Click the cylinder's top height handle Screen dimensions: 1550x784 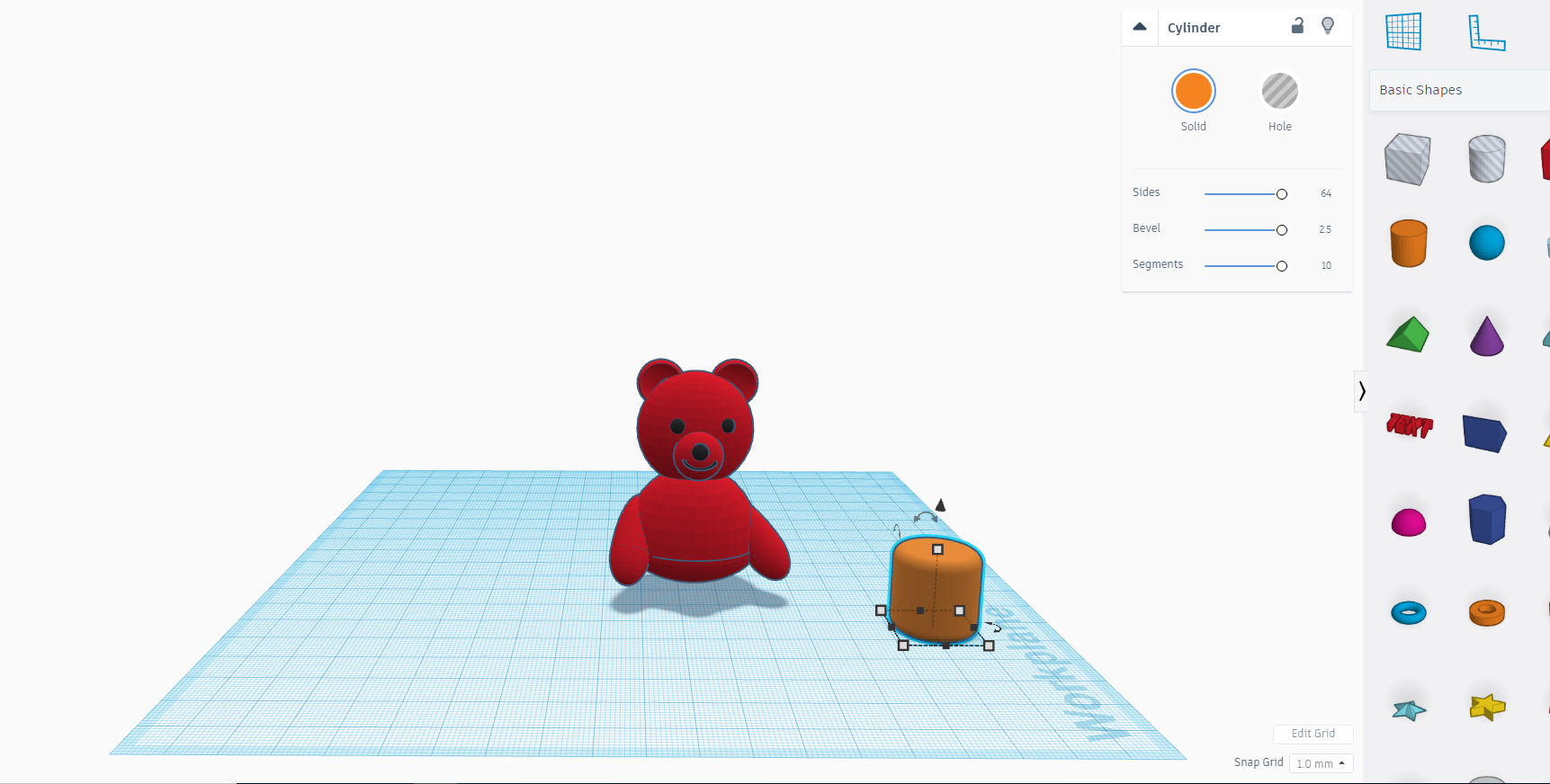click(x=937, y=549)
